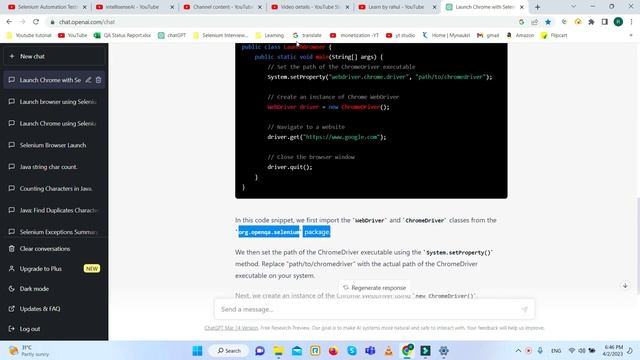This screenshot has height=360, width=640.
Task: Open the Chrome profile avatar
Action: 618,22
